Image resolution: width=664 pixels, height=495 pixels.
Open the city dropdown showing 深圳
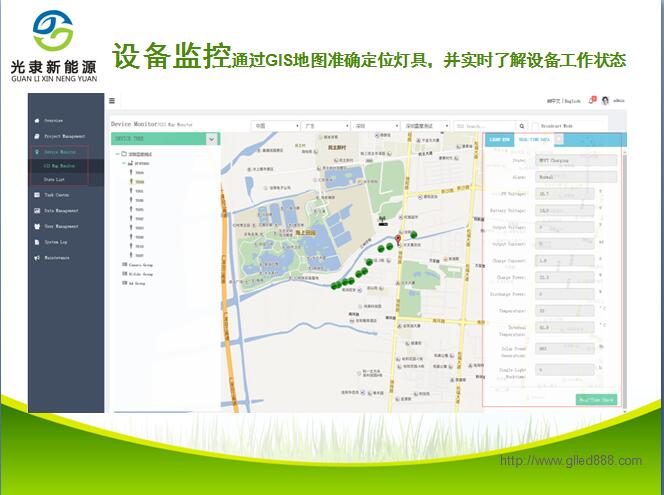(x=376, y=126)
